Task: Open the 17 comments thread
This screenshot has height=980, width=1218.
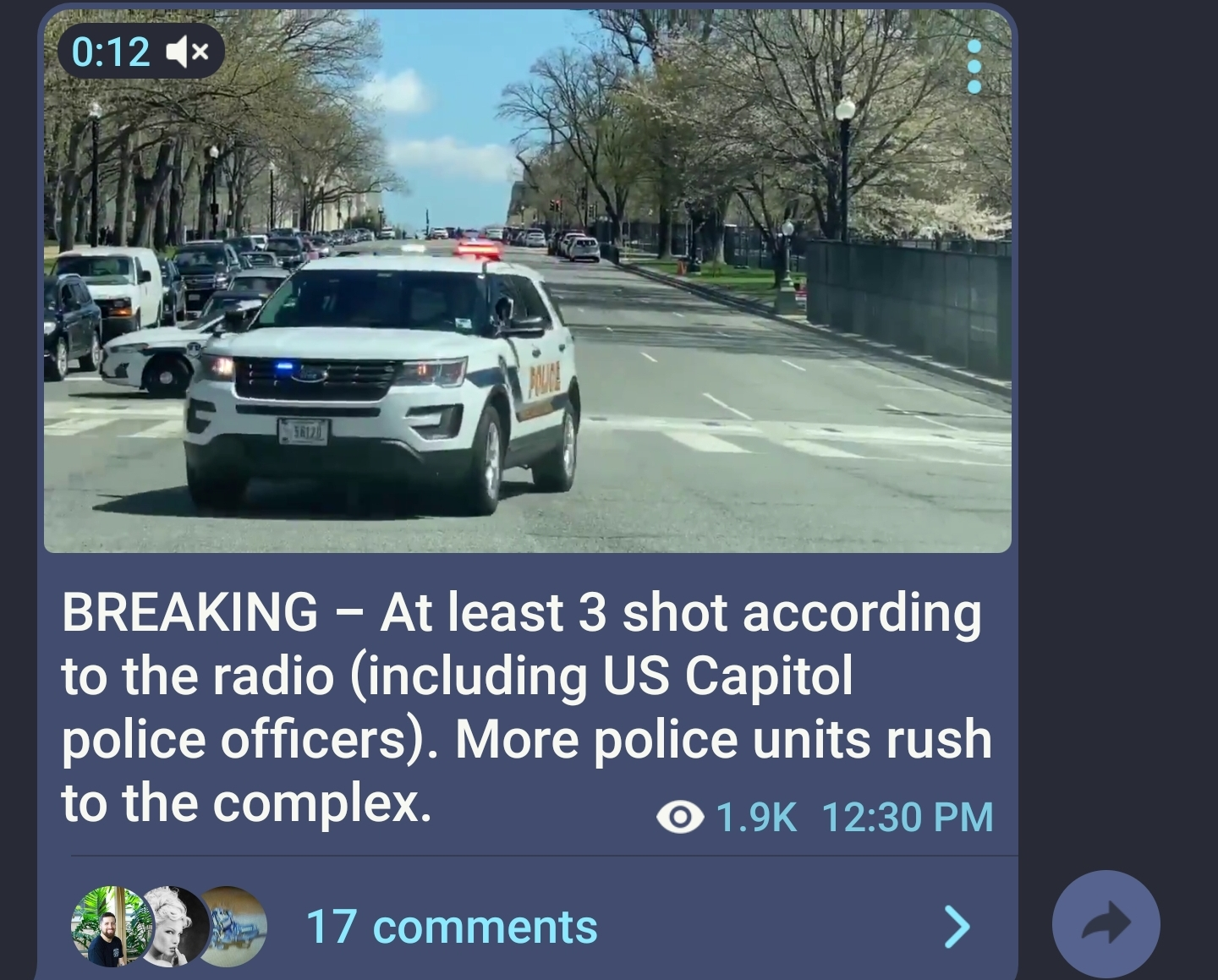Action: [x=451, y=927]
